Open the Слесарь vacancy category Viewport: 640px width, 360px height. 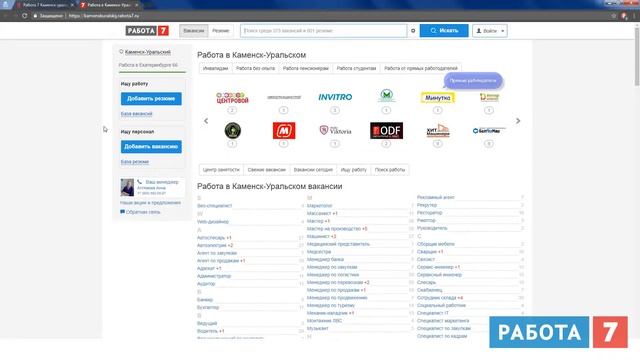click(426, 282)
